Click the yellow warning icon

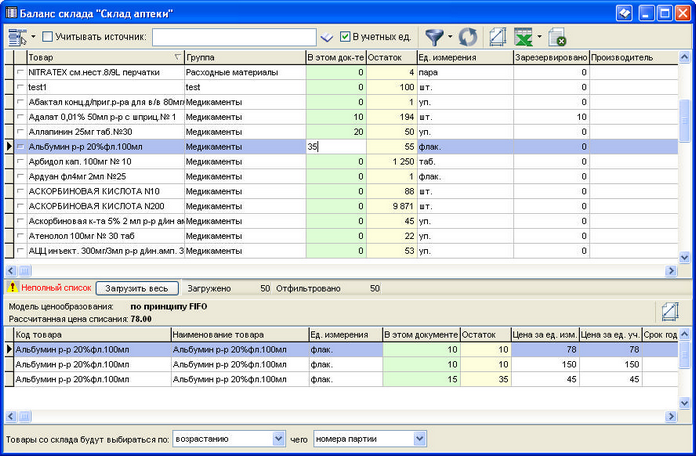pyautogui.click(x=12, y=288)
